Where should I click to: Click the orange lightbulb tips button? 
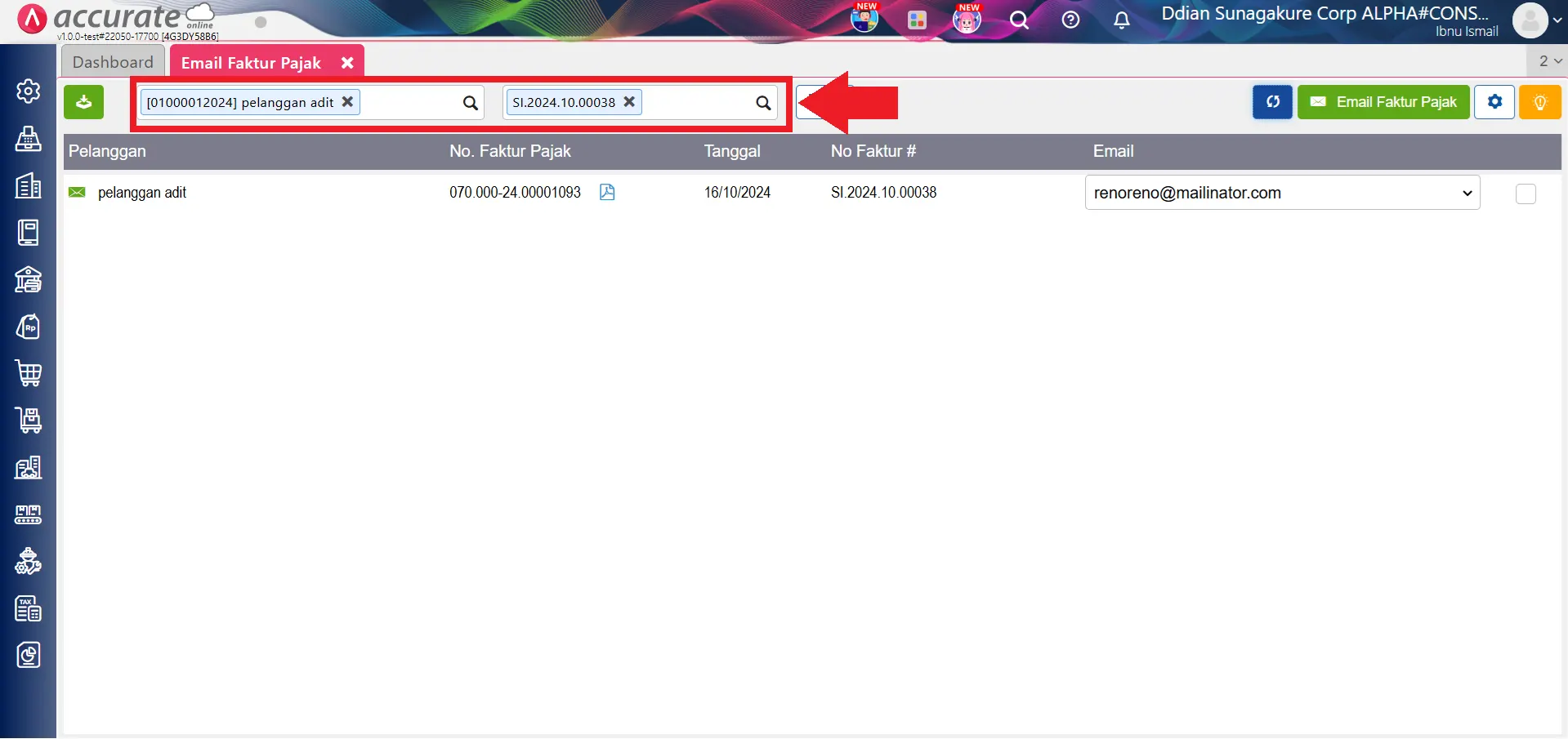tap(1540, 102)
